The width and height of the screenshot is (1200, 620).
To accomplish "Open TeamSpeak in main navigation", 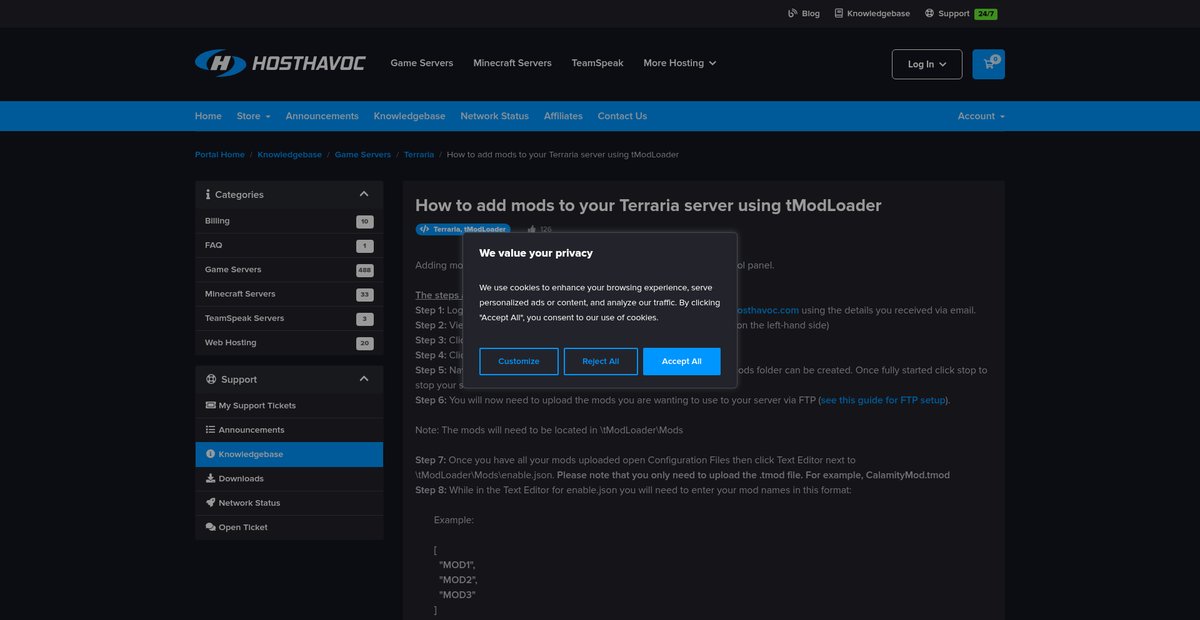I will [x=597, y=63].
